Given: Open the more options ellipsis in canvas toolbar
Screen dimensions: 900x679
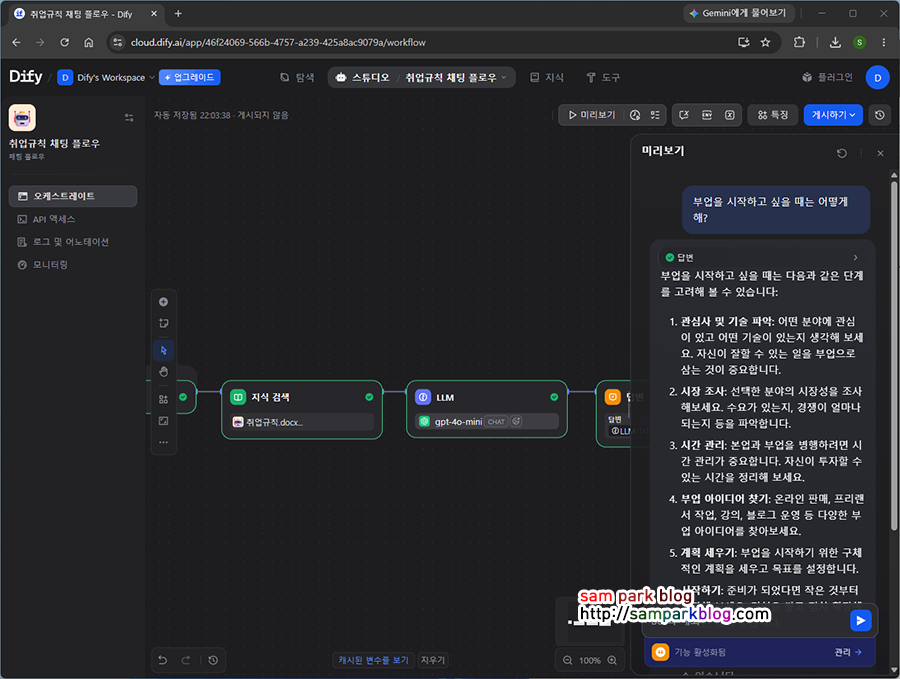Looking at the screenshot, I should click(x=164, y=443).
